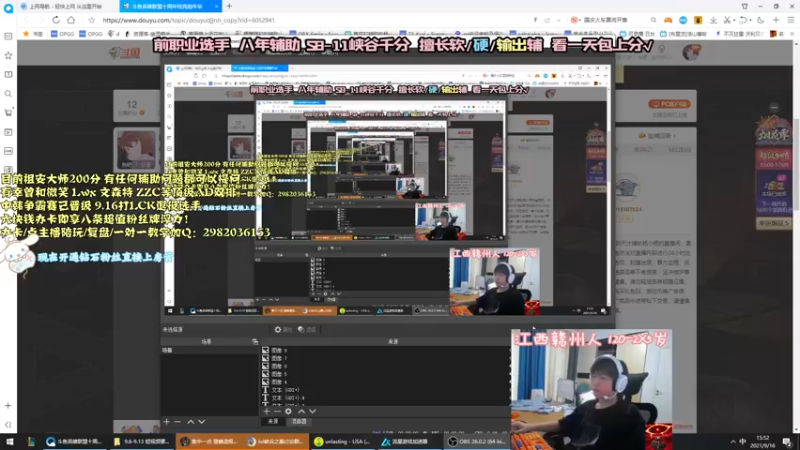The height and width of the screenshot is (450, 800).
Task: Open the blue round extension icon
Action: (x=683, y=20)
